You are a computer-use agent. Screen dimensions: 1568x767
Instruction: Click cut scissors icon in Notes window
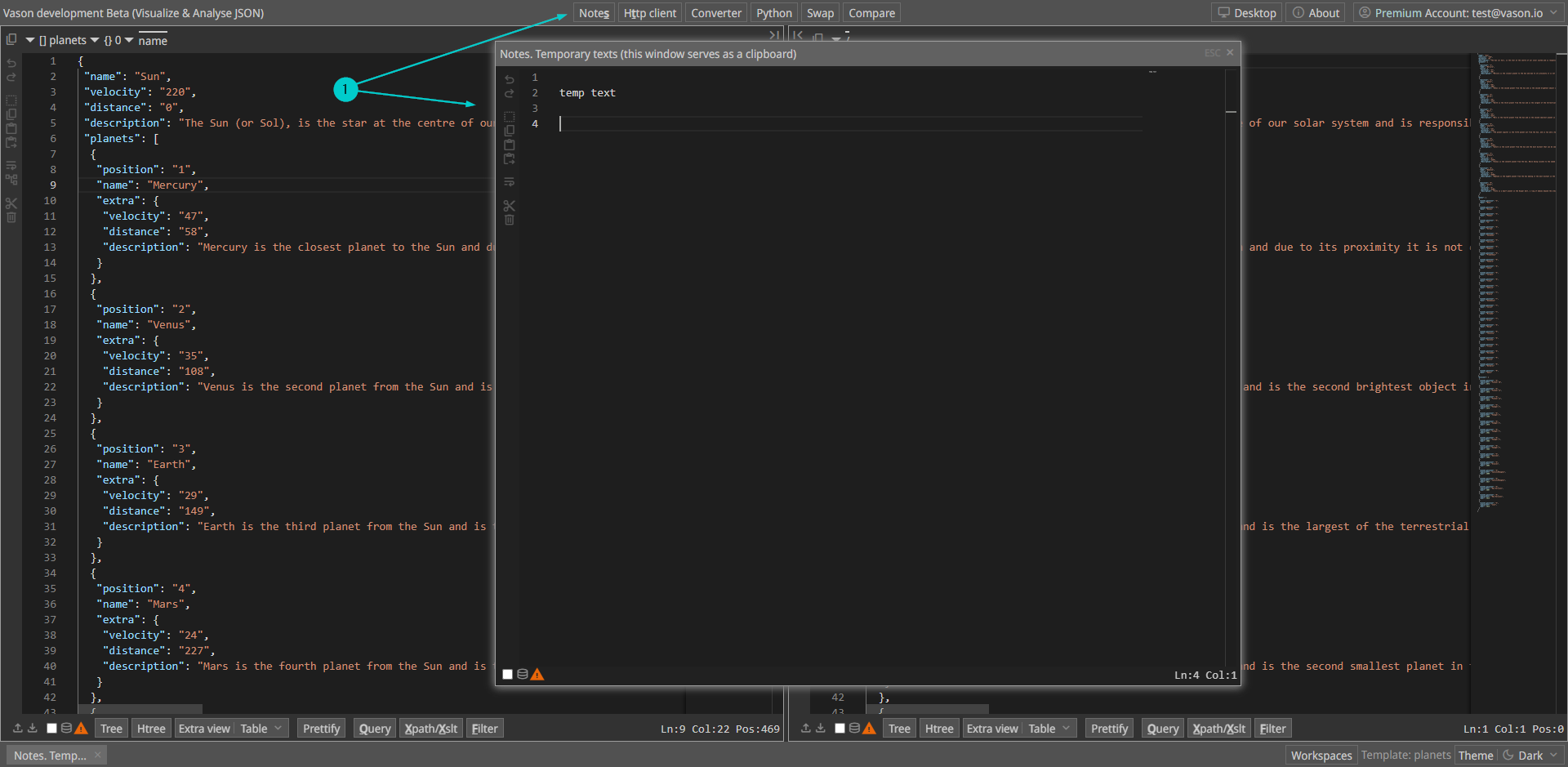pyautogui.click(x=510, y=206)
